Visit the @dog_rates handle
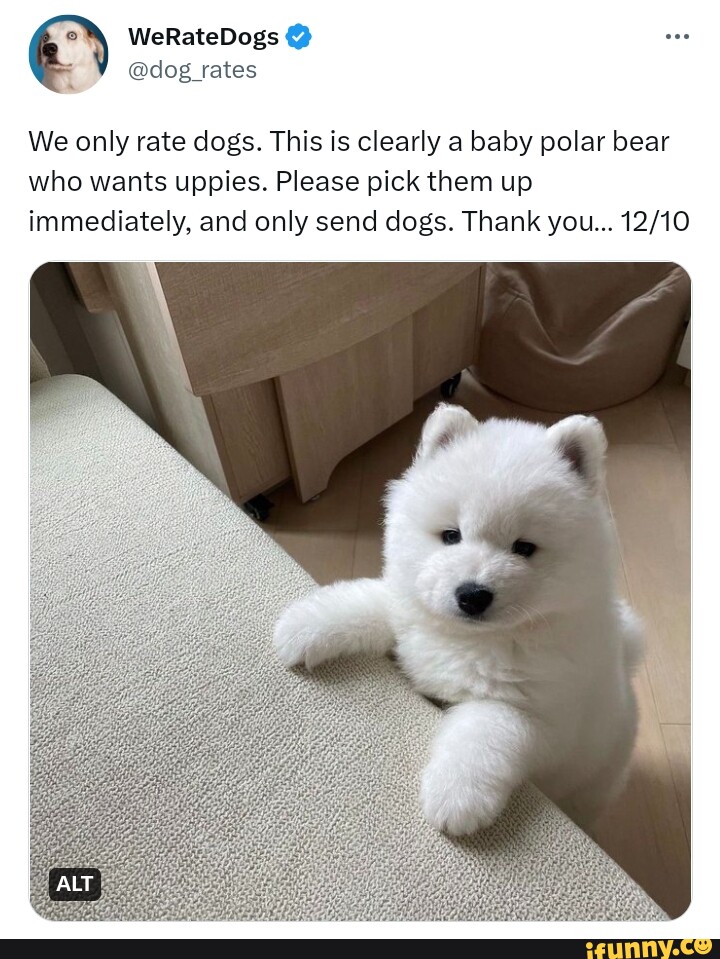 pyautogui.click(x=192, y=70)
